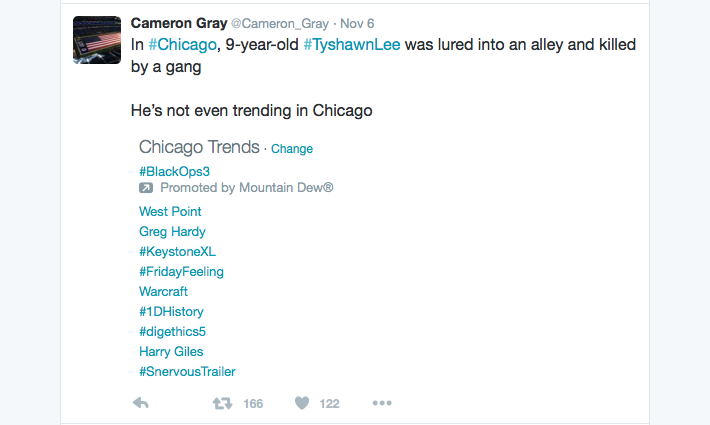710x425 pixels.
Task: Click Change next to Chicago Trends
Action: tap(292, 149)
